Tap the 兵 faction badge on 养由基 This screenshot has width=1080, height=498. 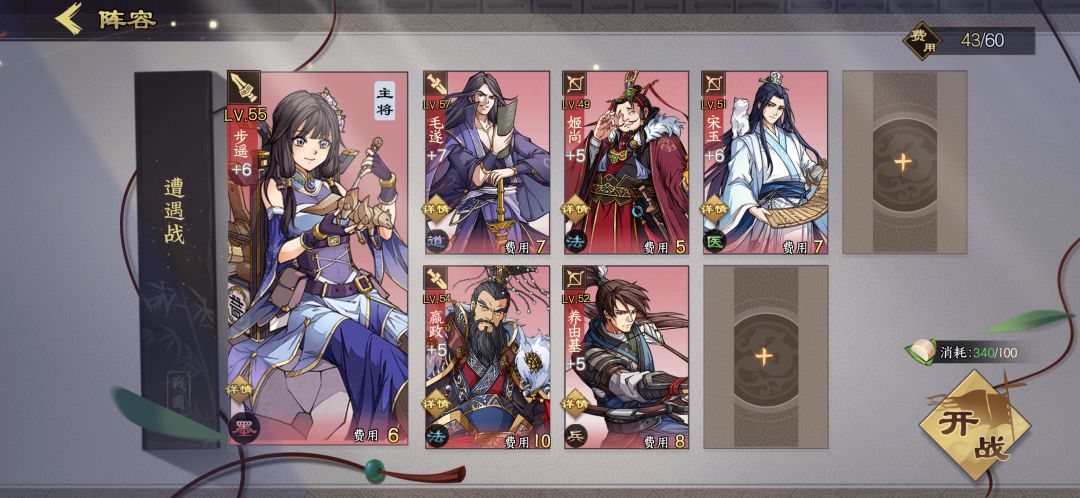[x=576, y=437]
